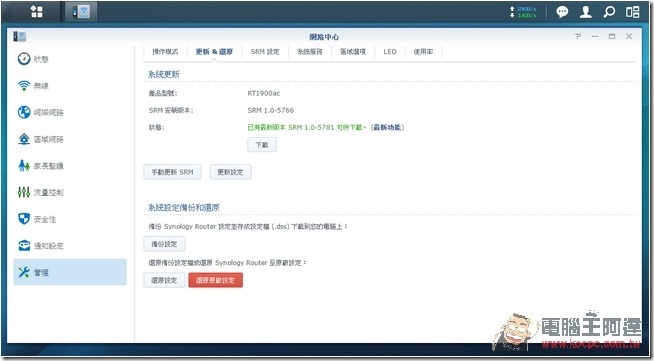The height and width of the screenshot is (361, 654).
Task: Select 無線 wireless Wi-Fi icon in sidebar
Action: pos(24,85)
